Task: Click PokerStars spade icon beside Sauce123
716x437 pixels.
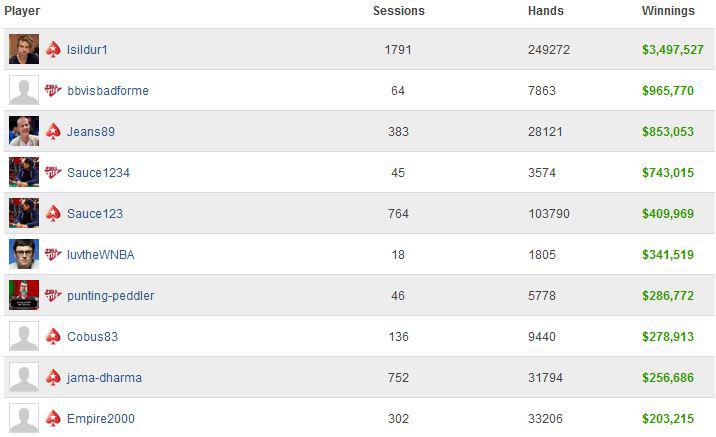Action: (x=53, y=213)
